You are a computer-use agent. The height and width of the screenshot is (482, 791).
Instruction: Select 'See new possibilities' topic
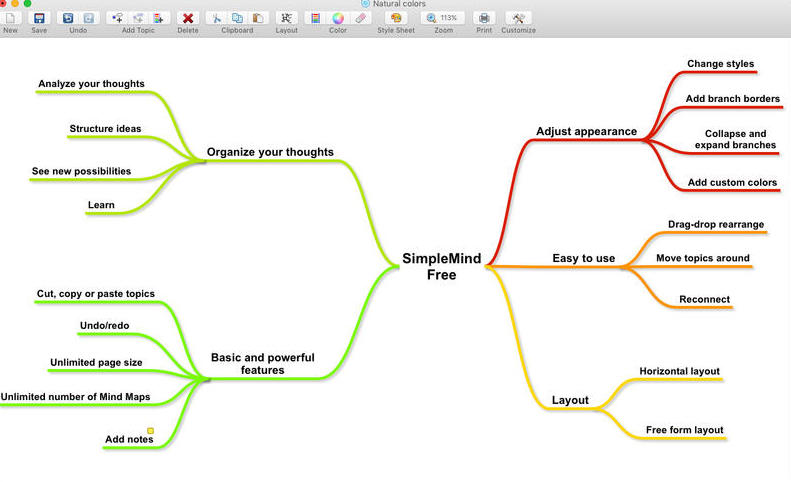81,171
